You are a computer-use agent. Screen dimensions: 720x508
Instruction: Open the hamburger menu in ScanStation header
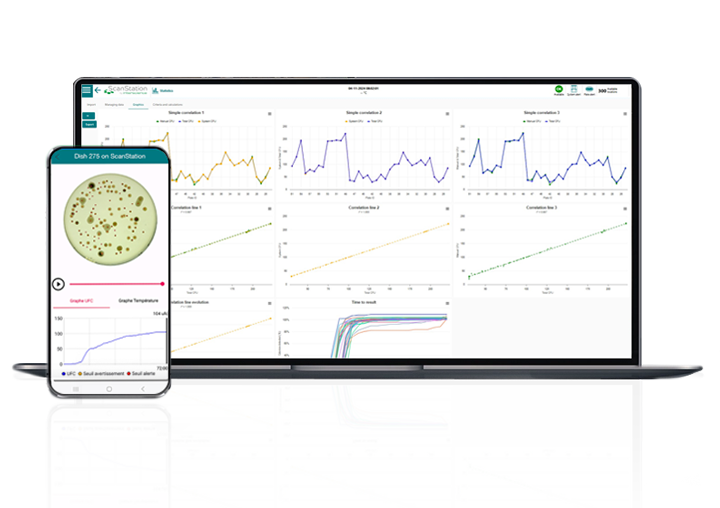pyautogui.click(x=87, y=90)
